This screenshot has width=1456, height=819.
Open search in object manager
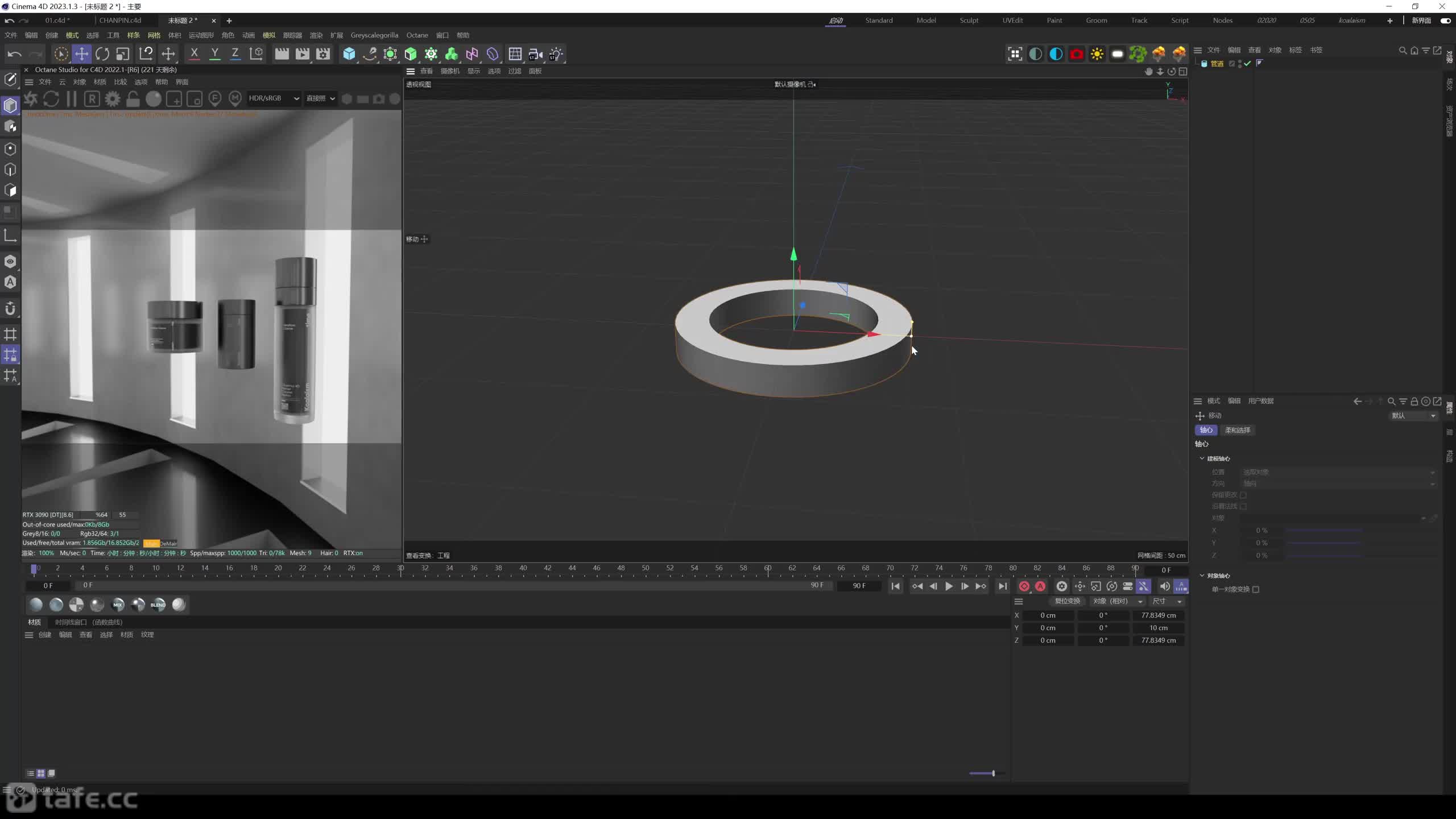(x=1403, y=50)
